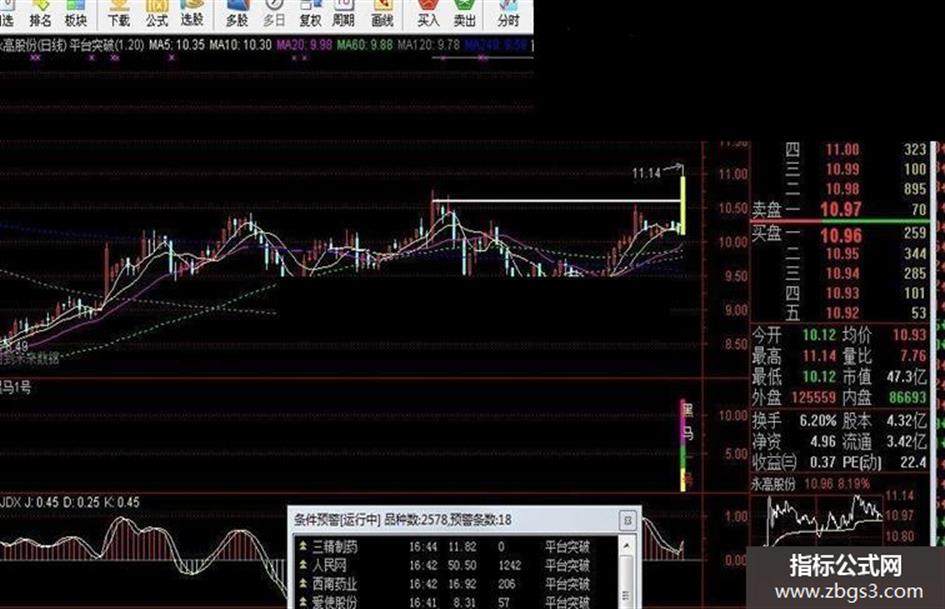Click the 最高 value 11.14
The image size is (945, 609).
tap(818, 356)
